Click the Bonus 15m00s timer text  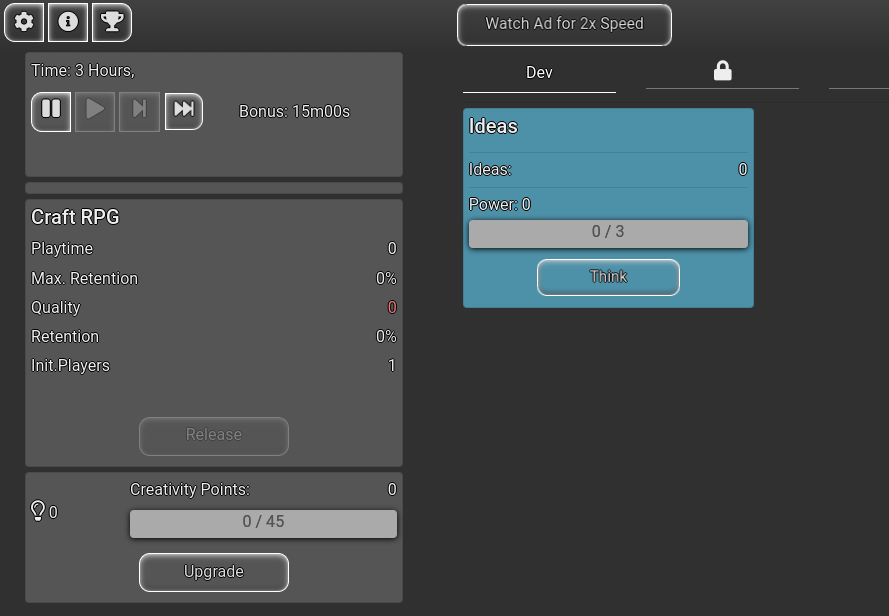click(x=294, y=112)
